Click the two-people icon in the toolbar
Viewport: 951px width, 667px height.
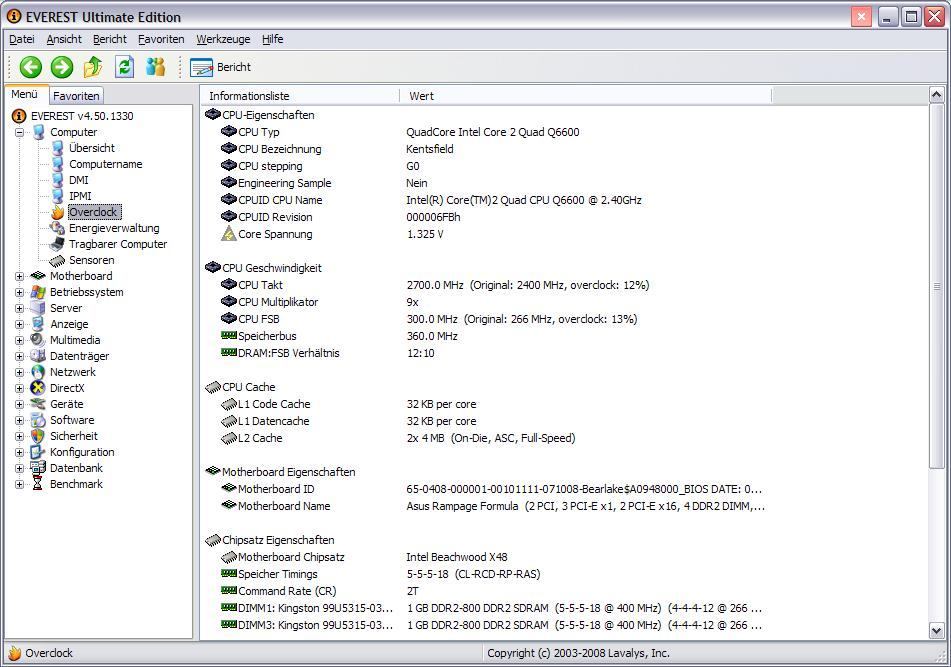click(x=155, y=67)
